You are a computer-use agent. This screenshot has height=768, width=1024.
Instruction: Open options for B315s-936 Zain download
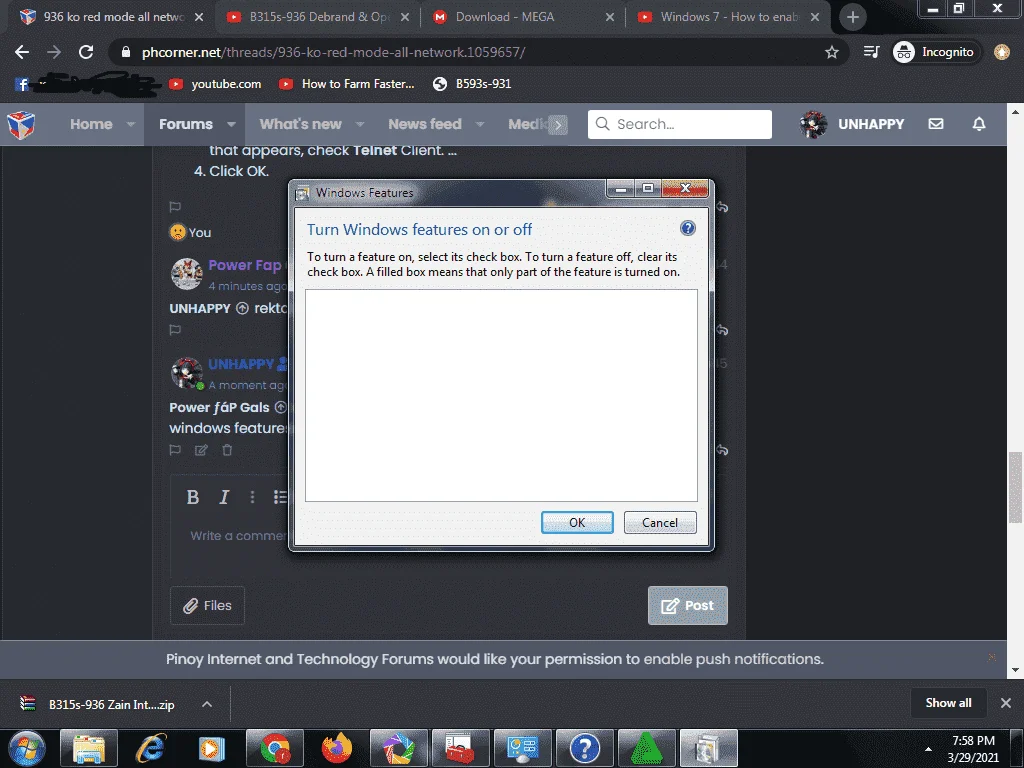pyautogui.click(x=207, y=704)
